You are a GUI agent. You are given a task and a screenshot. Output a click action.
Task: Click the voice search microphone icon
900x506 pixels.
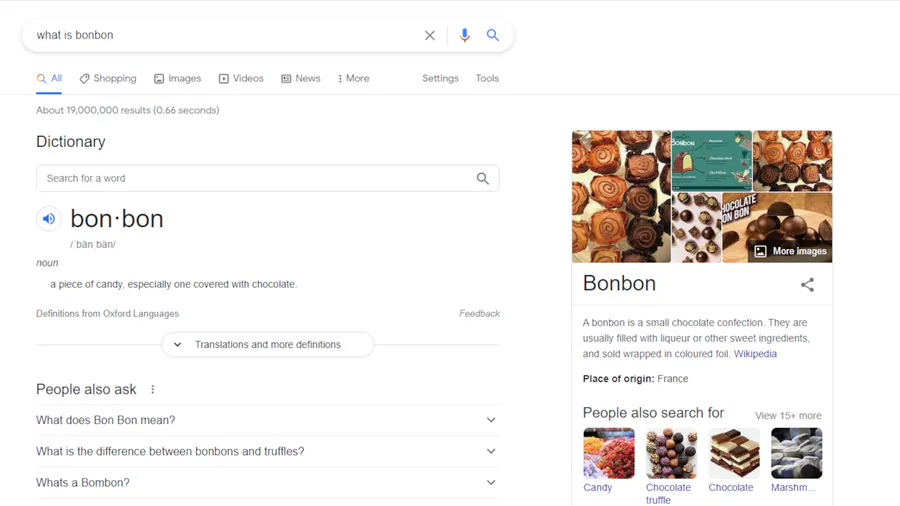pos(464,35)
